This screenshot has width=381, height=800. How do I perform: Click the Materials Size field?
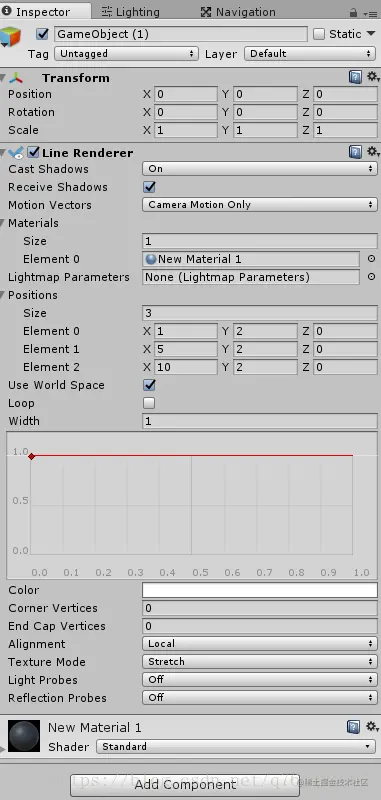[260, 241]
